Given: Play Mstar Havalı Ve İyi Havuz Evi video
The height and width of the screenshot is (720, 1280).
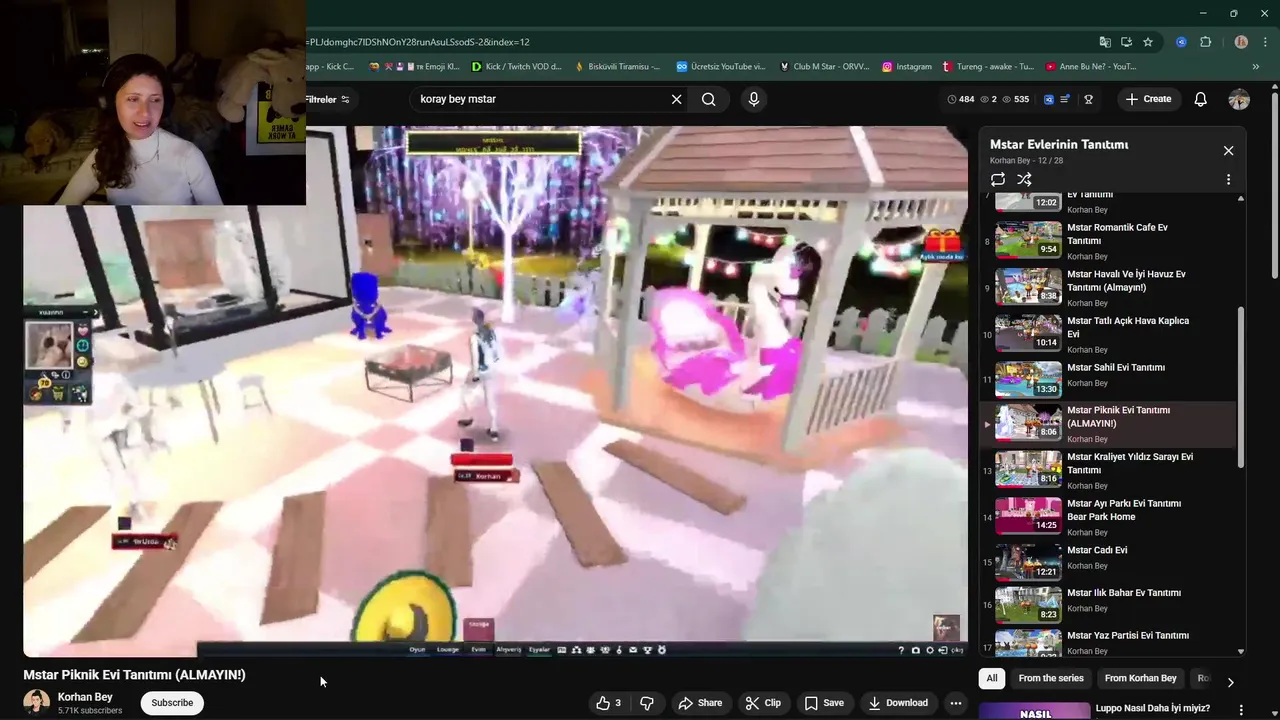Looking at the screenshot, I should point(1108,288).
